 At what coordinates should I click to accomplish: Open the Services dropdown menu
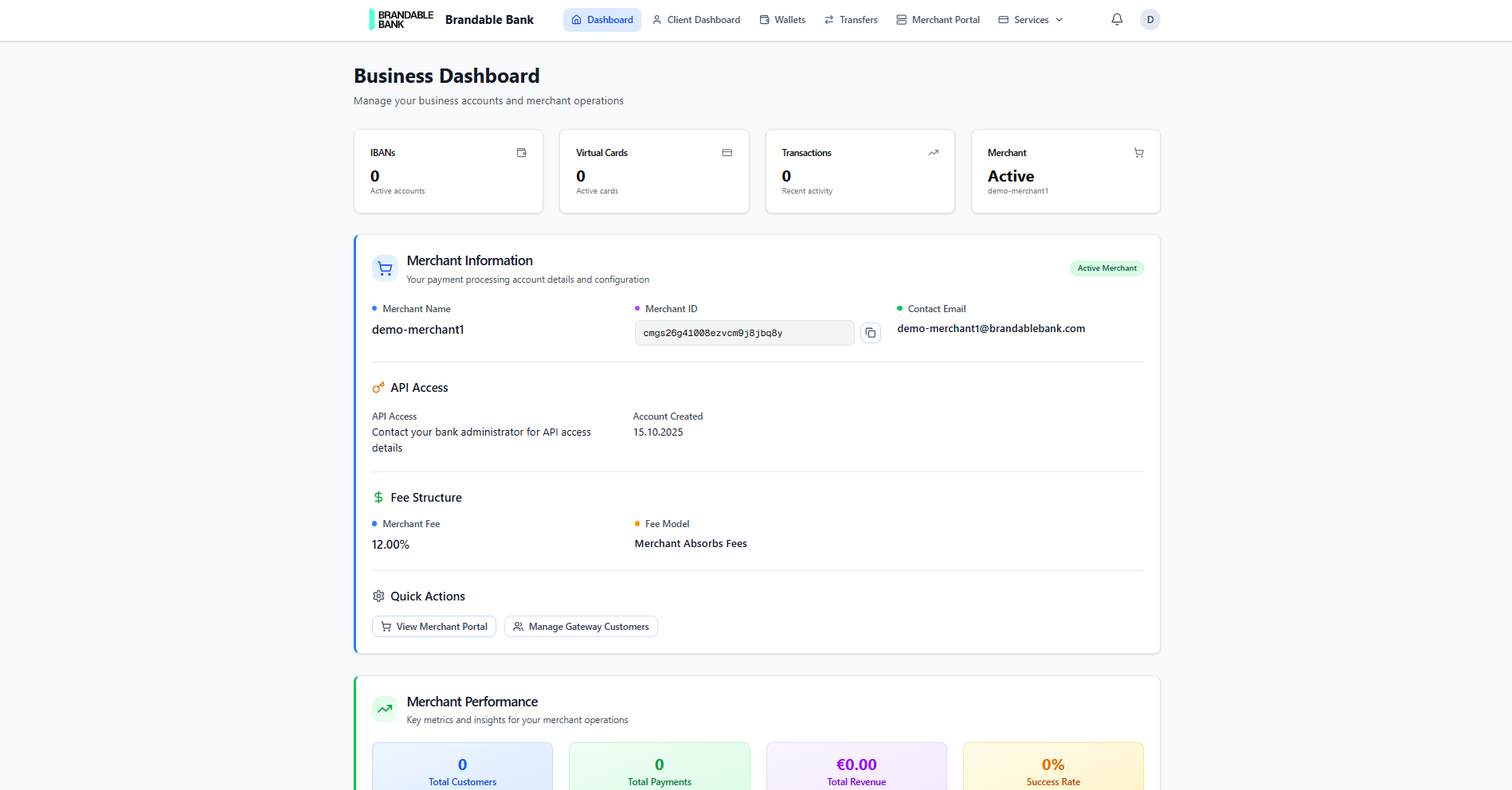1029,19
